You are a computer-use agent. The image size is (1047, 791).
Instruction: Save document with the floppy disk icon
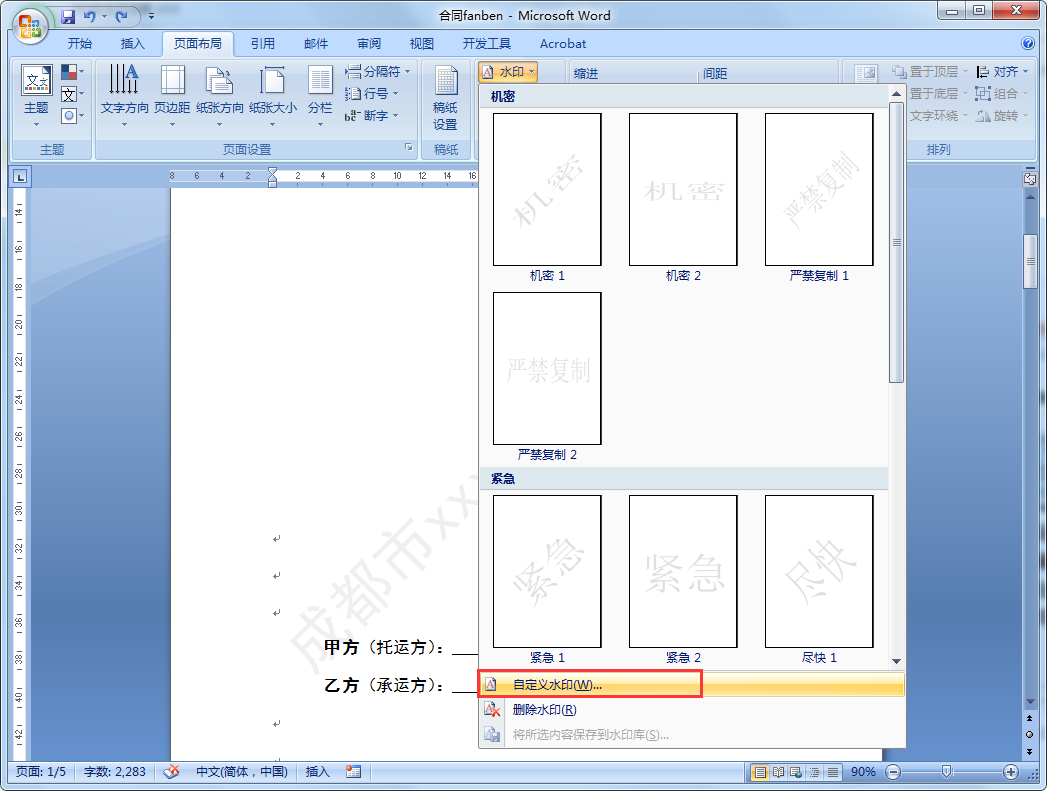[x=67, y=16]
